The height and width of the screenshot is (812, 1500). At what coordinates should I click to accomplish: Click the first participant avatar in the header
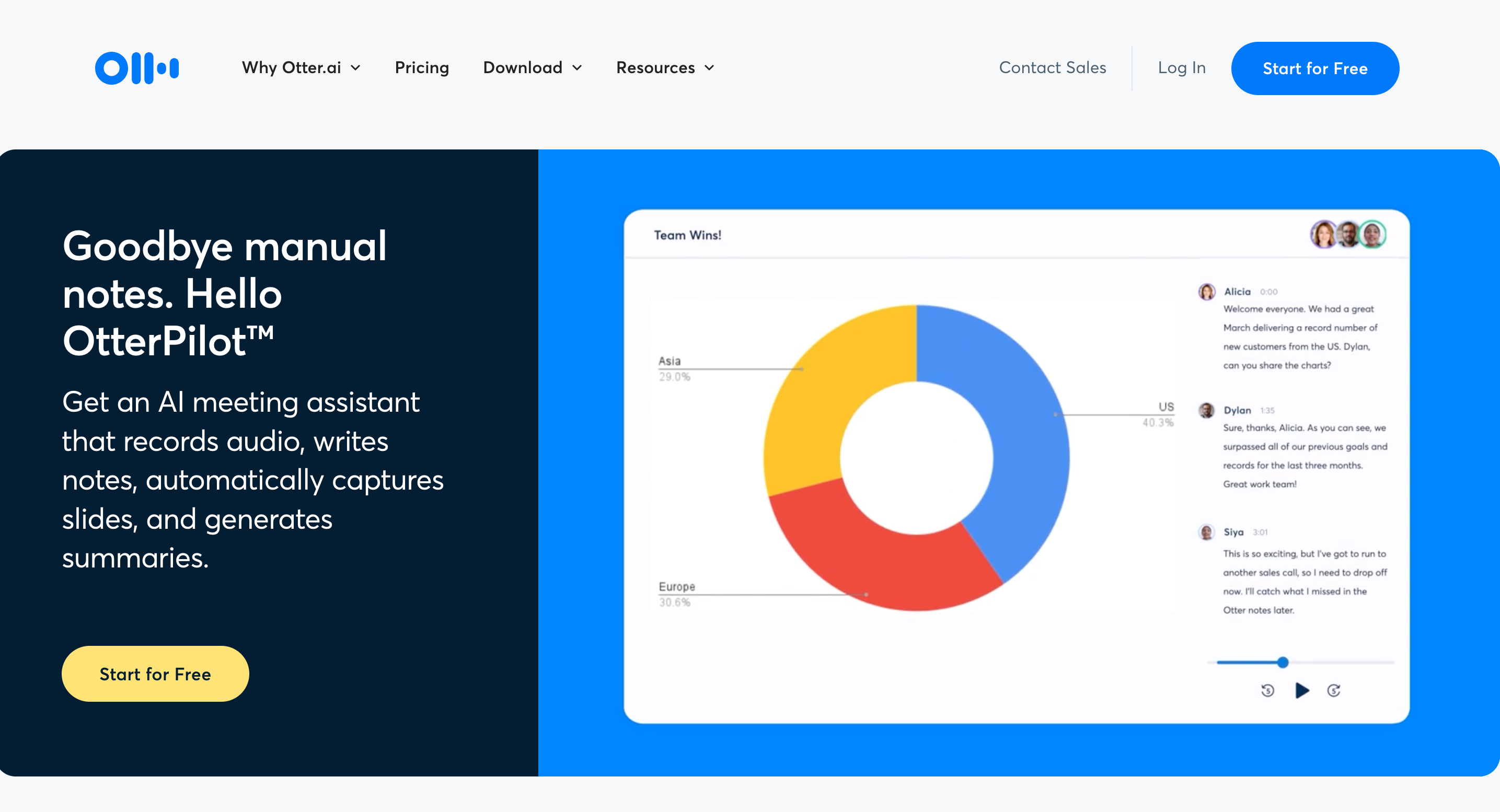[1324, 235]
